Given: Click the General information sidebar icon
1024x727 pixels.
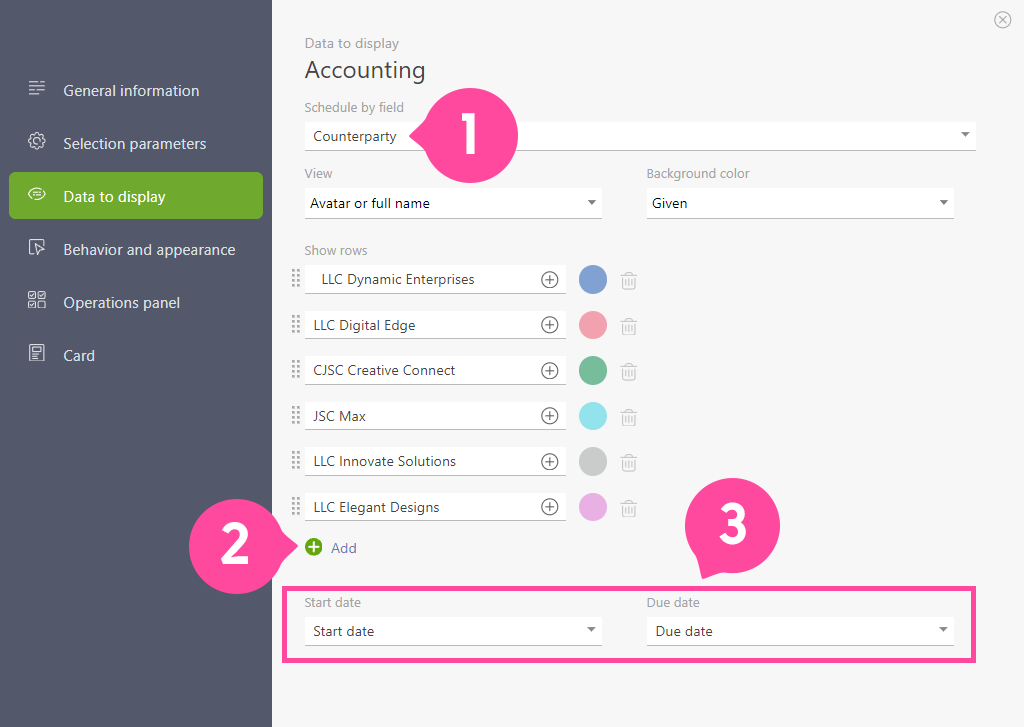Looking at the screenshot, I should (x=37, y=88).
